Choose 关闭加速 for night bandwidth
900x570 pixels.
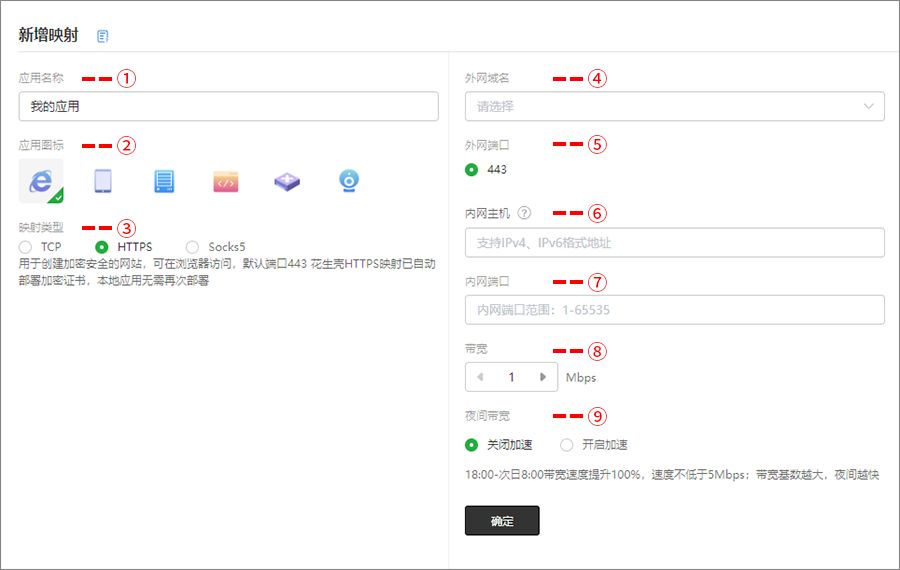pyautogui.click(x=471, y=444)
